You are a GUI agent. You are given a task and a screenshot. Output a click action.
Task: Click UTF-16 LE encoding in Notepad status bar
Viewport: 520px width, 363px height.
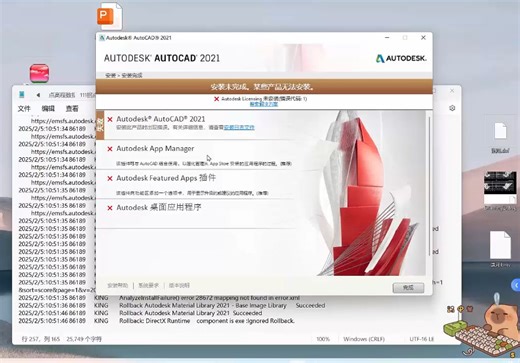422,339
